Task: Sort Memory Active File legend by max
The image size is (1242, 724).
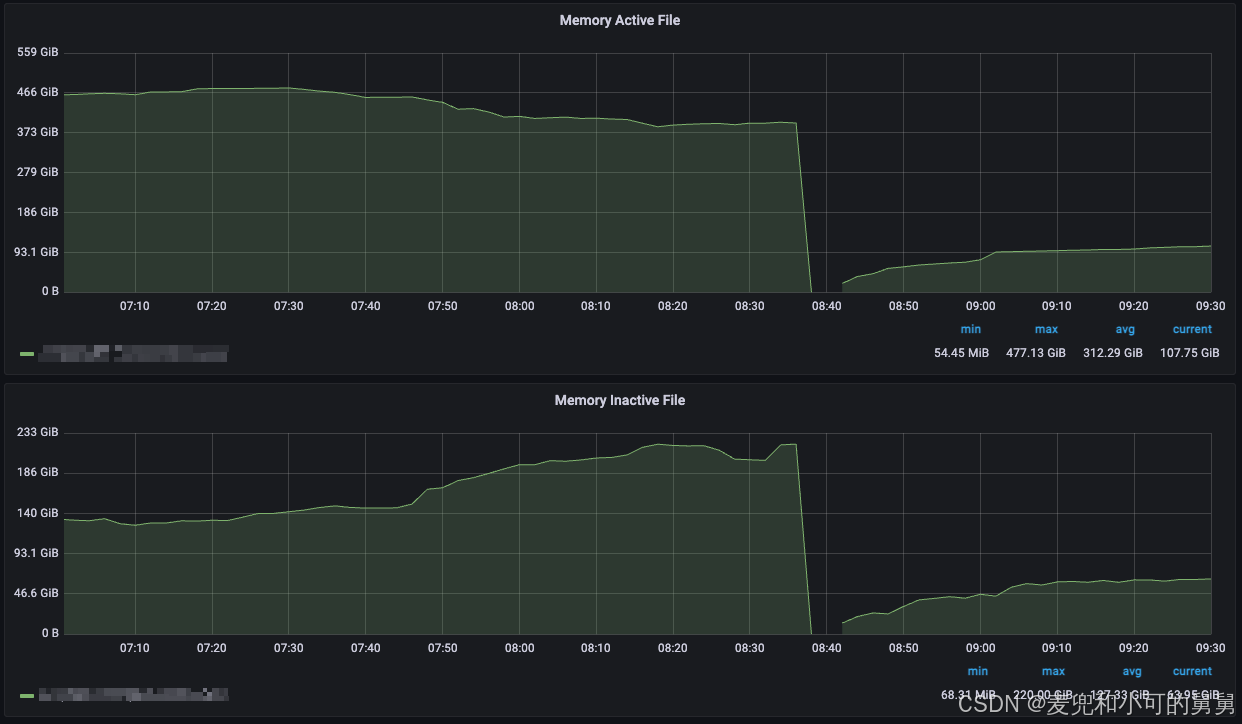Action: click(1046, 329)
